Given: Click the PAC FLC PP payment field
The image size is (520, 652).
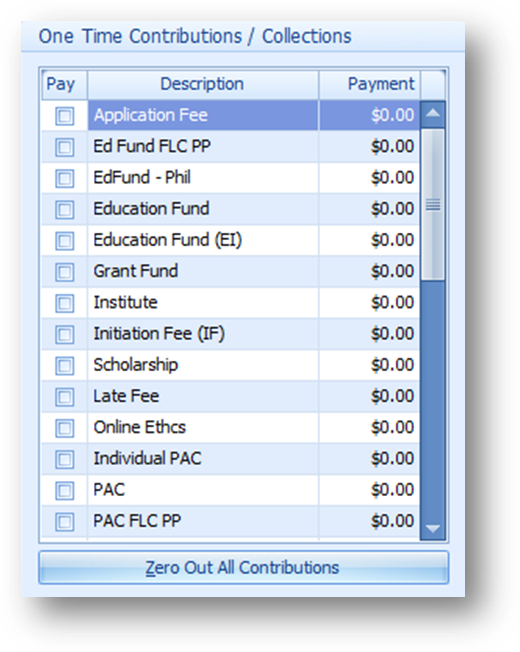Looking at the screenshot, I should pos(370,521).
